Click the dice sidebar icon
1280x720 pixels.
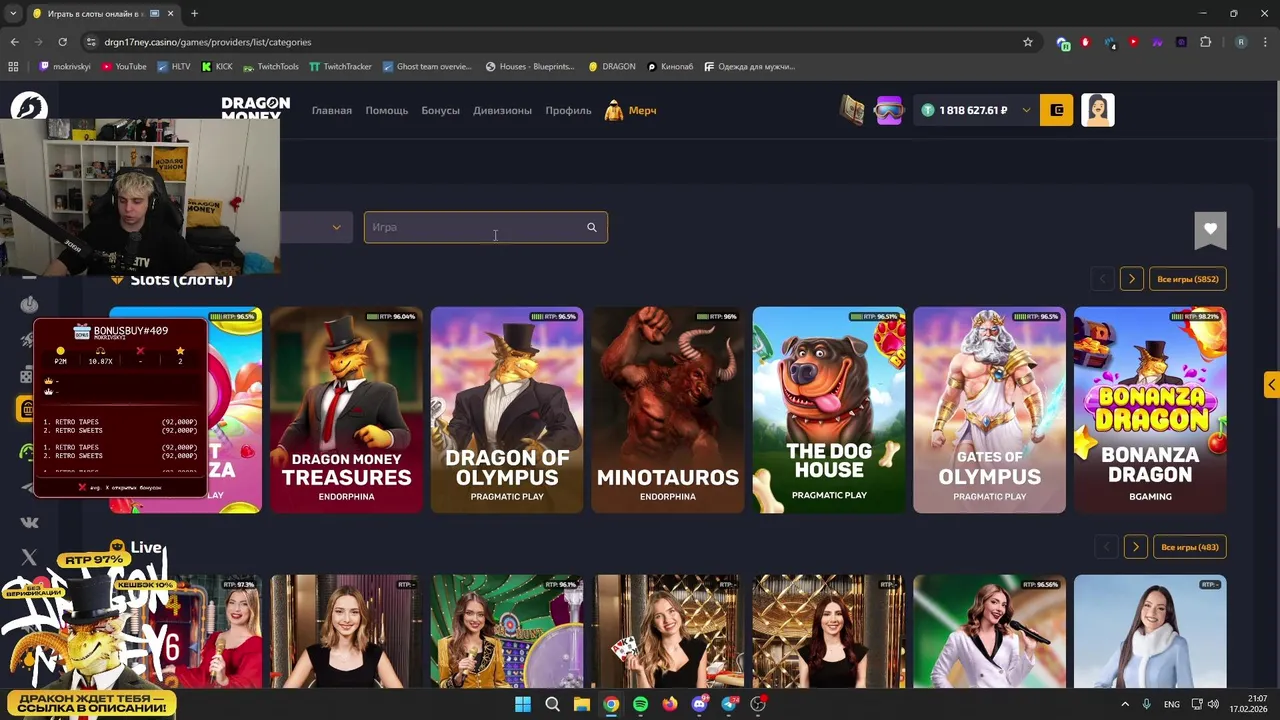26,376
